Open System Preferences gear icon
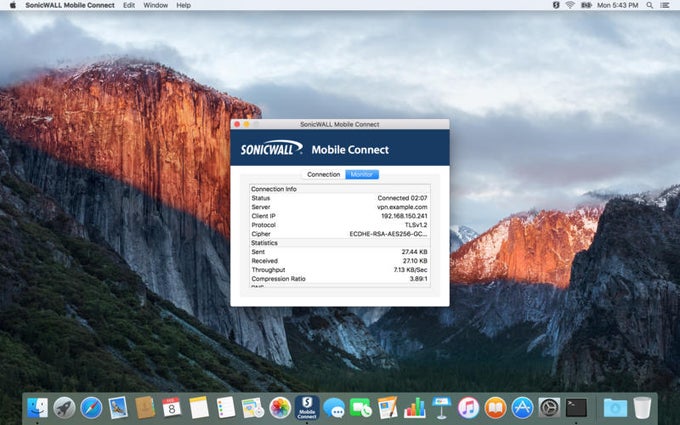 click(x=549, y=408)
